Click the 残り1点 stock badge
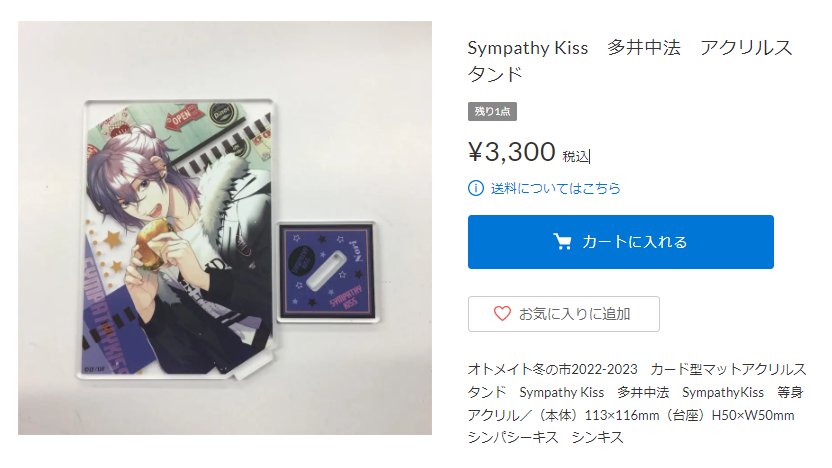 coord(492,111)
